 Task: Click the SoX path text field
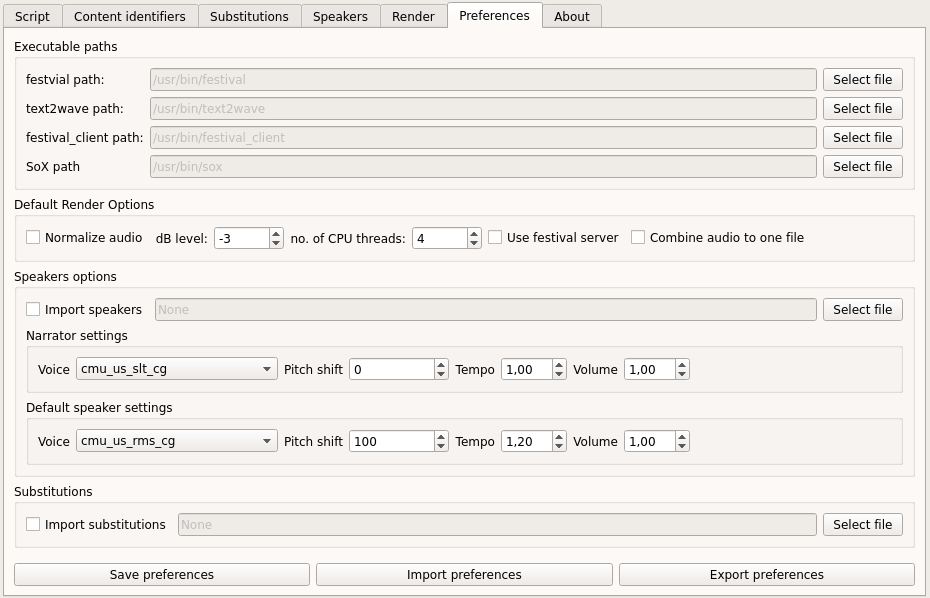tap(483, 167)
